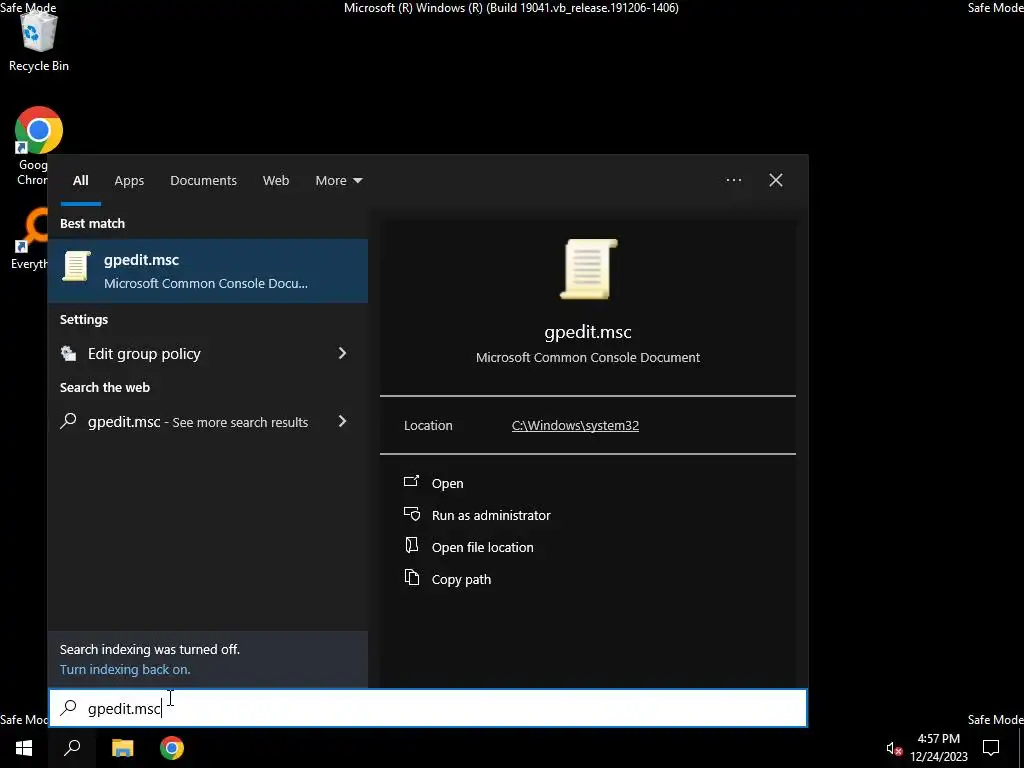Click the Edit group policy settings icon
1024x768 pixels.
(x=69, y=353)
